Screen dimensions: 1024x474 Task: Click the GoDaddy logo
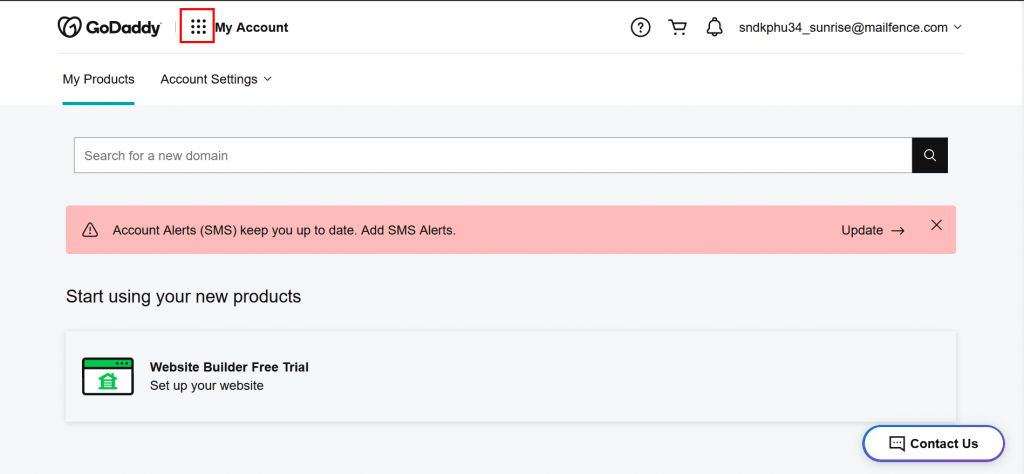(109, 27)
